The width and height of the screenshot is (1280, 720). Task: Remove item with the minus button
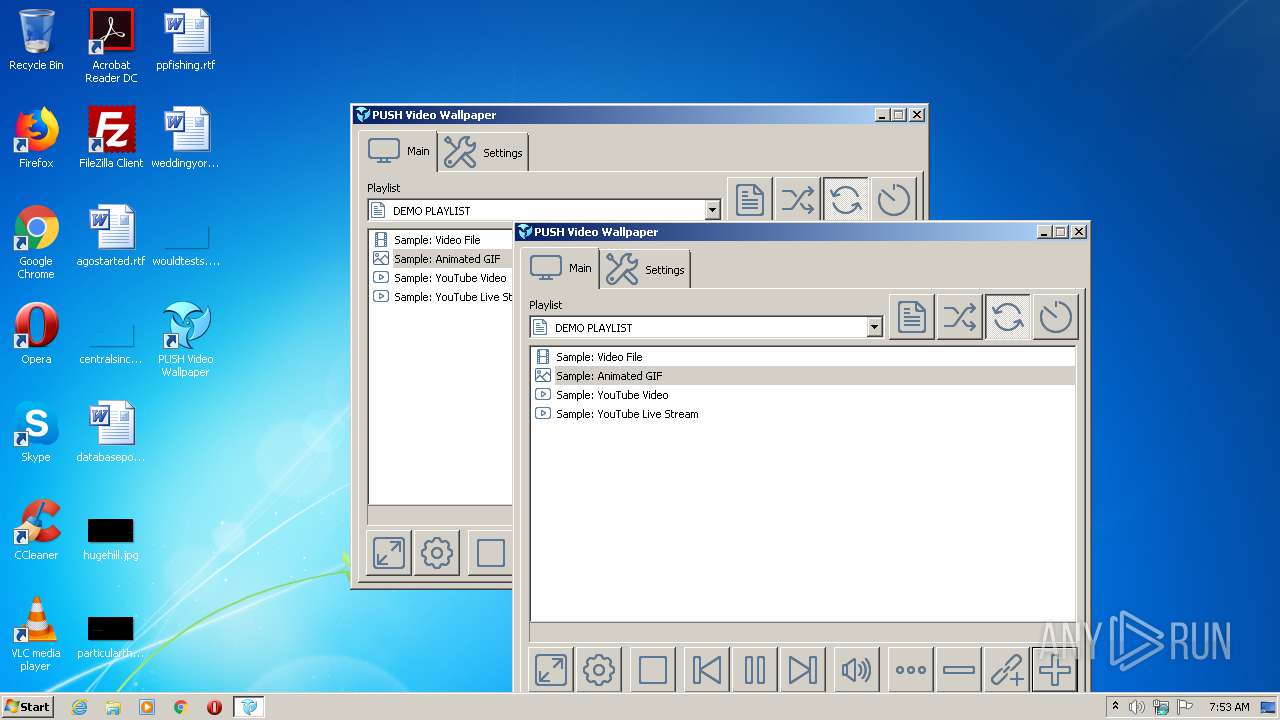tap(959, 670)
